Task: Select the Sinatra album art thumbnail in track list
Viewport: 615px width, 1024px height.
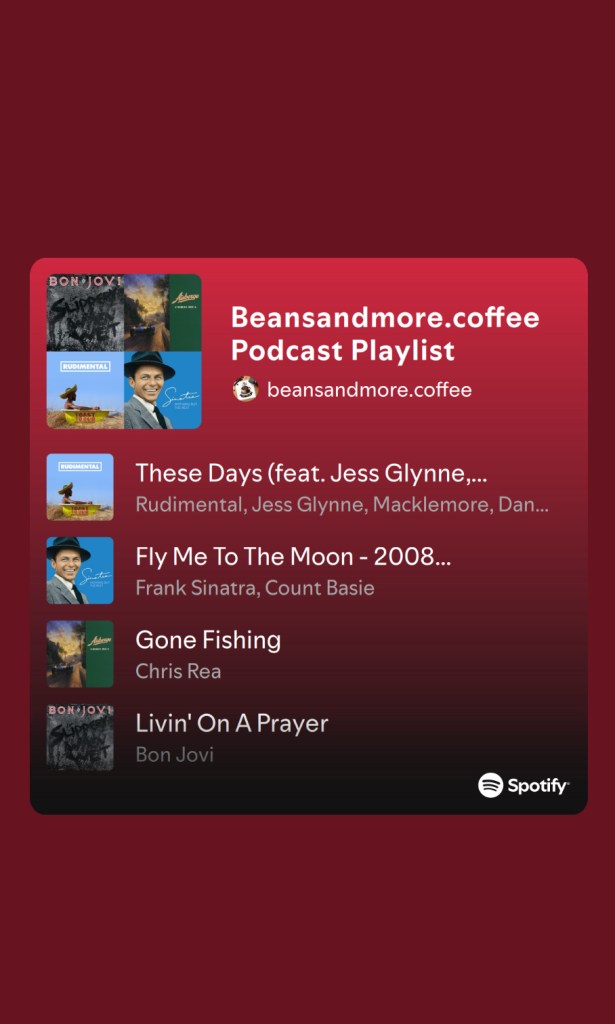Action: (x=80, y=571)
